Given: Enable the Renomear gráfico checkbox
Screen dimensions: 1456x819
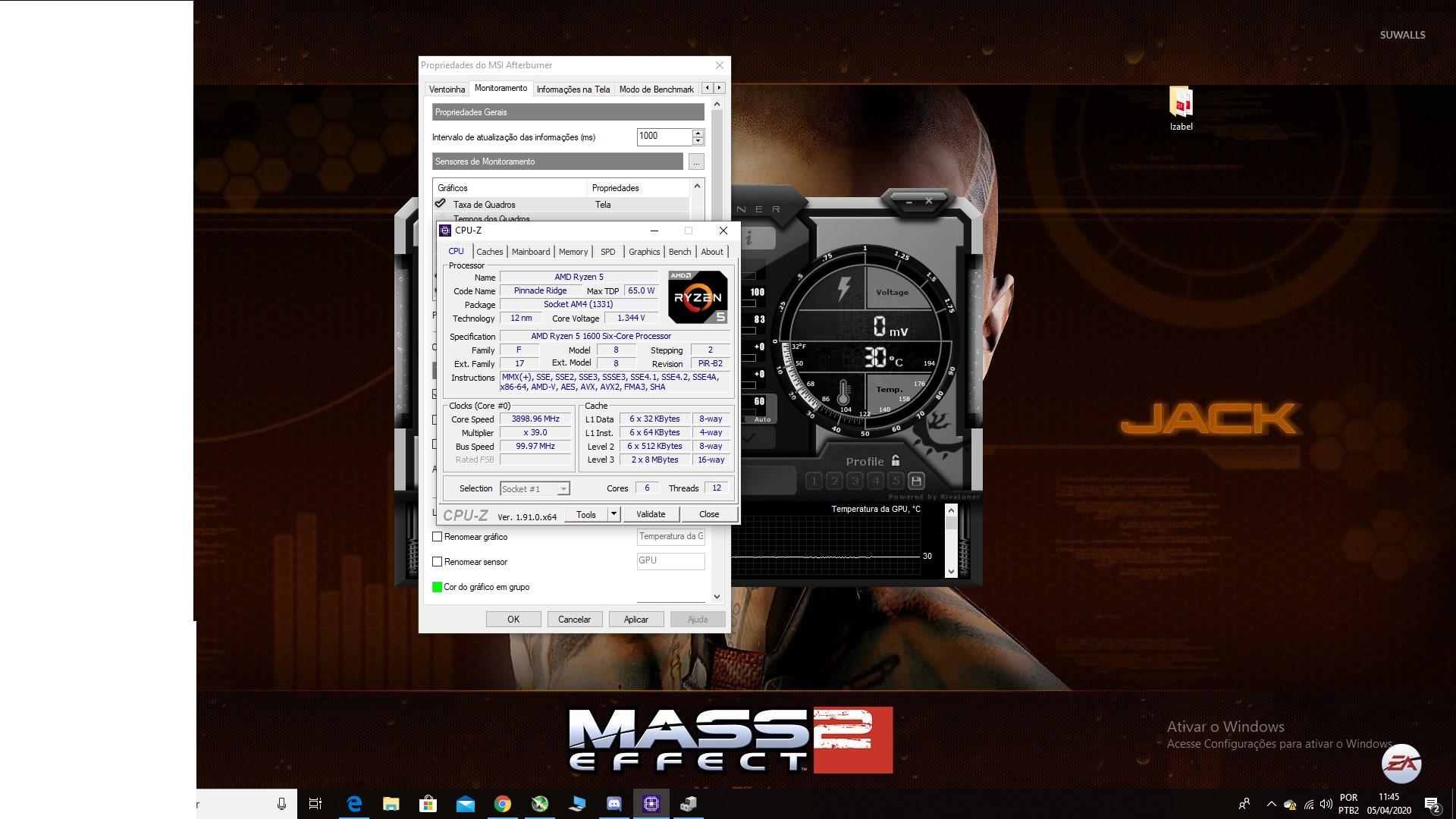Looking at the screenshot, I should pyautogui.click(x=437, y=537).
